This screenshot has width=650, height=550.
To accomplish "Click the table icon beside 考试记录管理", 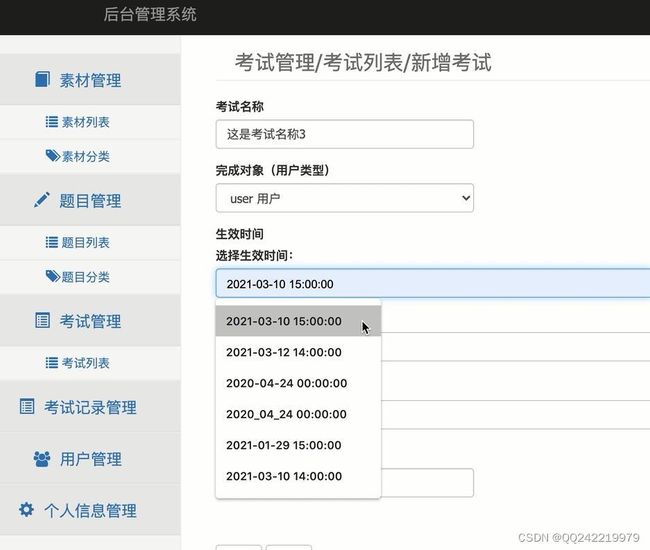I will 27,407.
